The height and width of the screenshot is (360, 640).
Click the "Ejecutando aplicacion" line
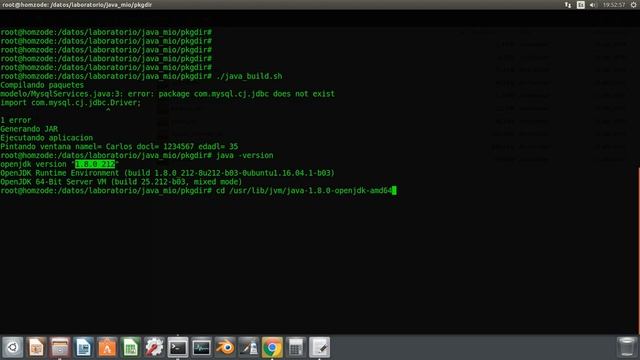click(x=47, y=138)
